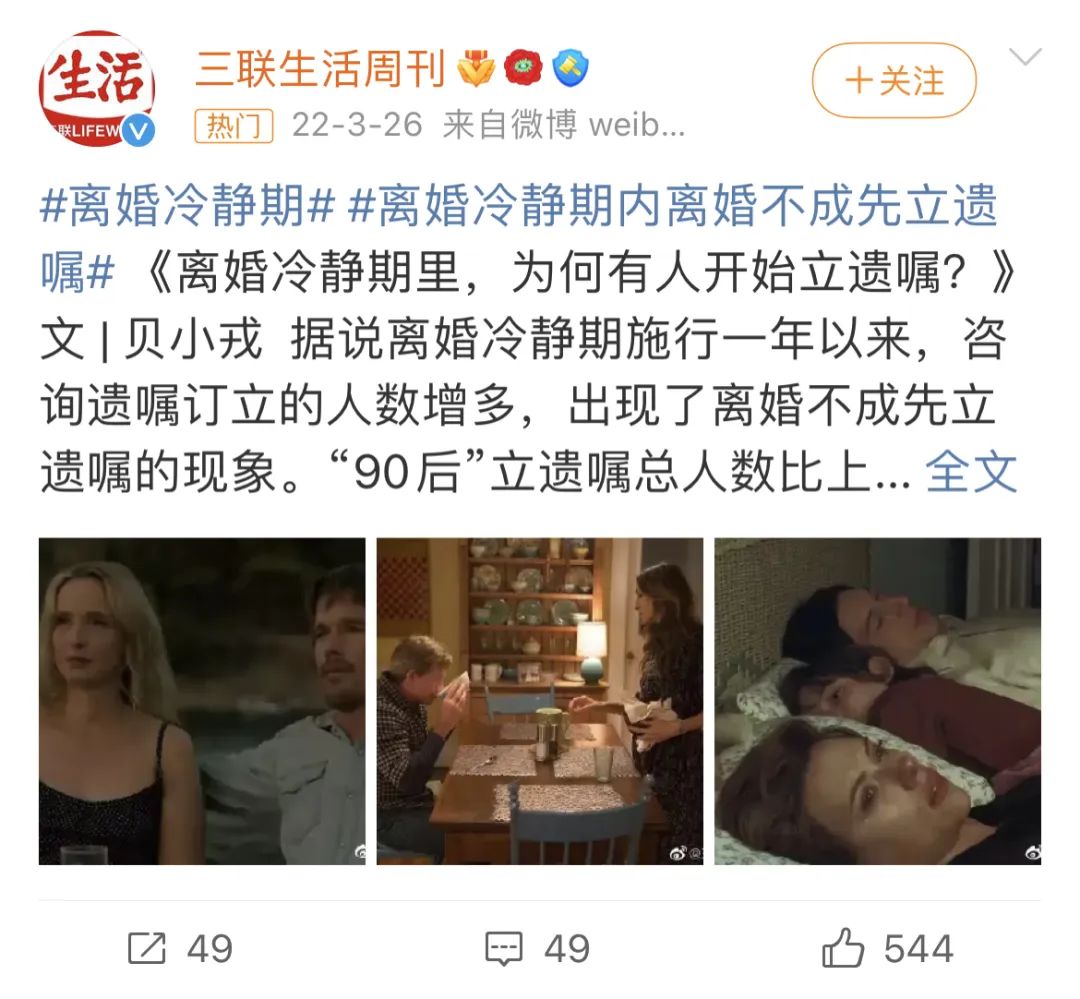Tap the 来自微博 weib... source text
This screenshot has width=1080, height=999.
pos(563,125)
